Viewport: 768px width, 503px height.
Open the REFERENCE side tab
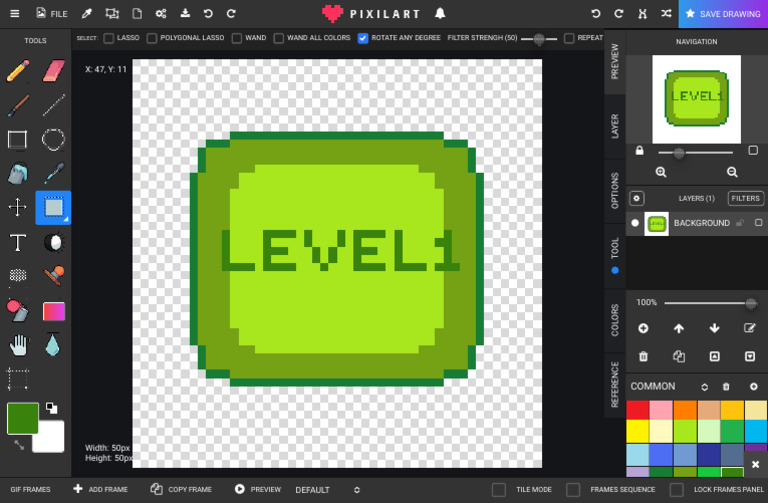(615, 384)
